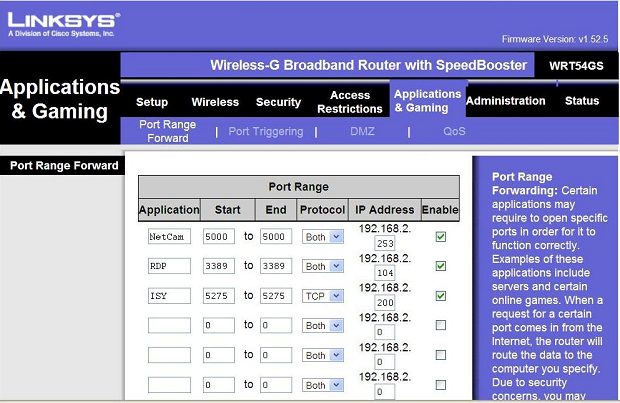The image size is (620, 403).
Task: Click the RDP IP field 104
Action: pos(385,272)
